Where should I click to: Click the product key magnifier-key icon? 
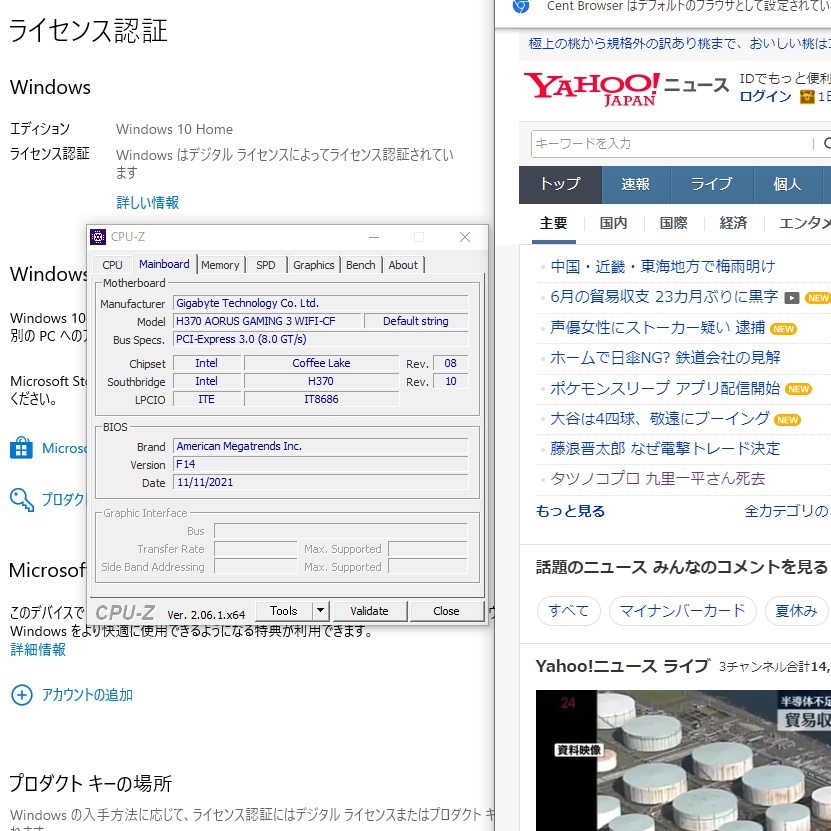click(x=22, y=500)
